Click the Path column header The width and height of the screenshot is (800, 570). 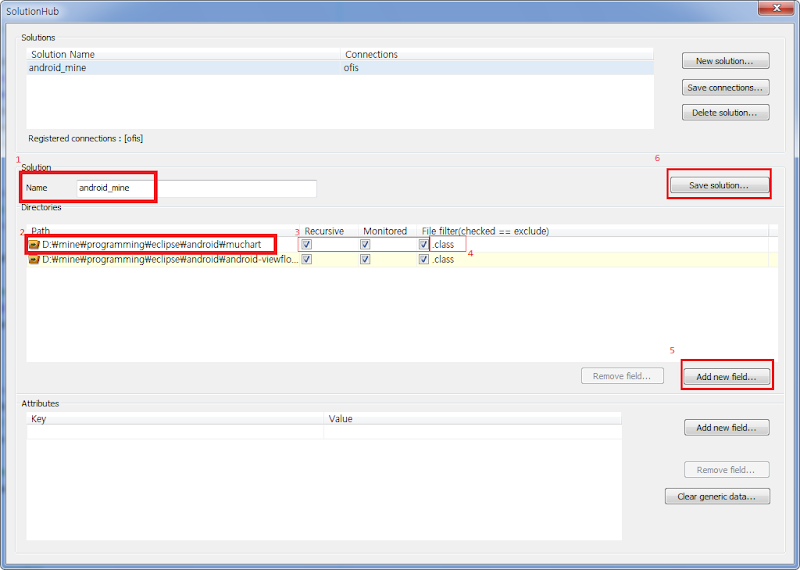162,231
